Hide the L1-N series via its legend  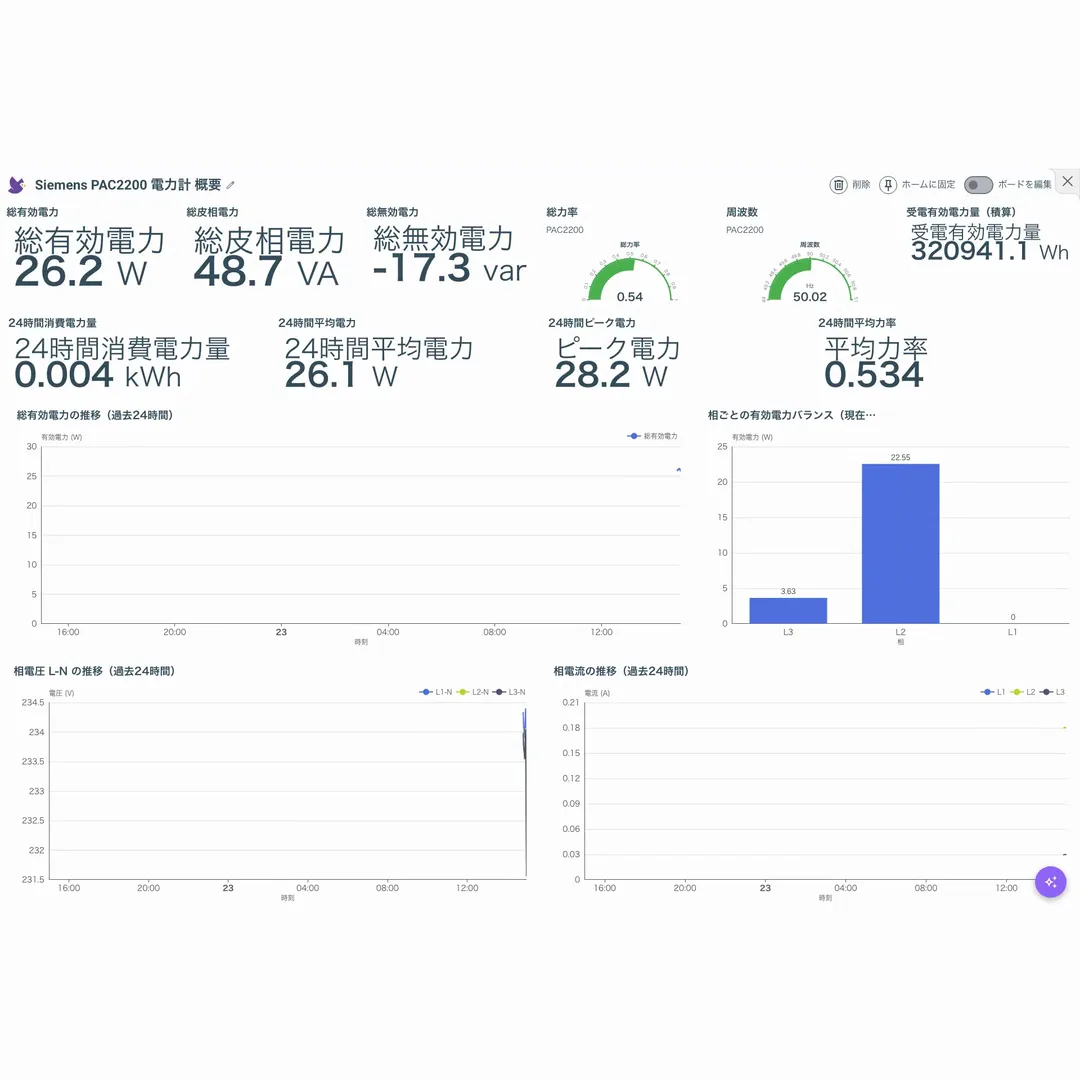(435, 692)
